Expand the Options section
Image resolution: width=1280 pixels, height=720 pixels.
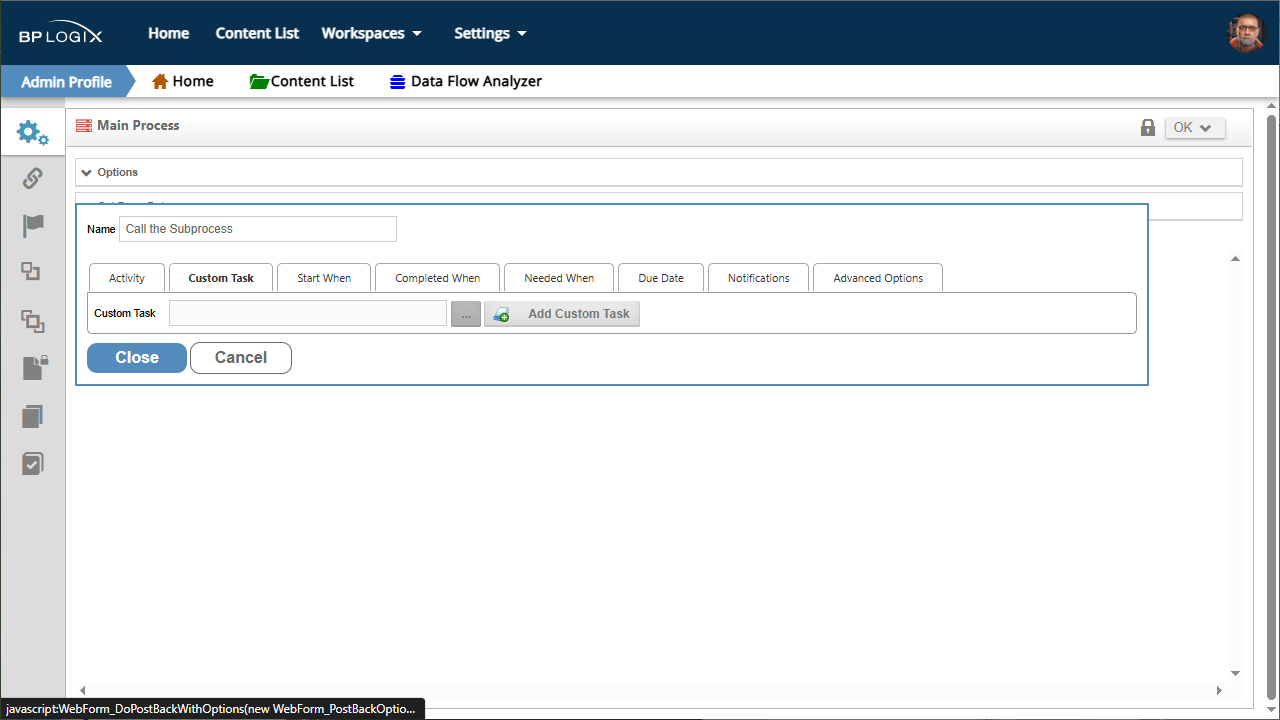tap(659, 172)
